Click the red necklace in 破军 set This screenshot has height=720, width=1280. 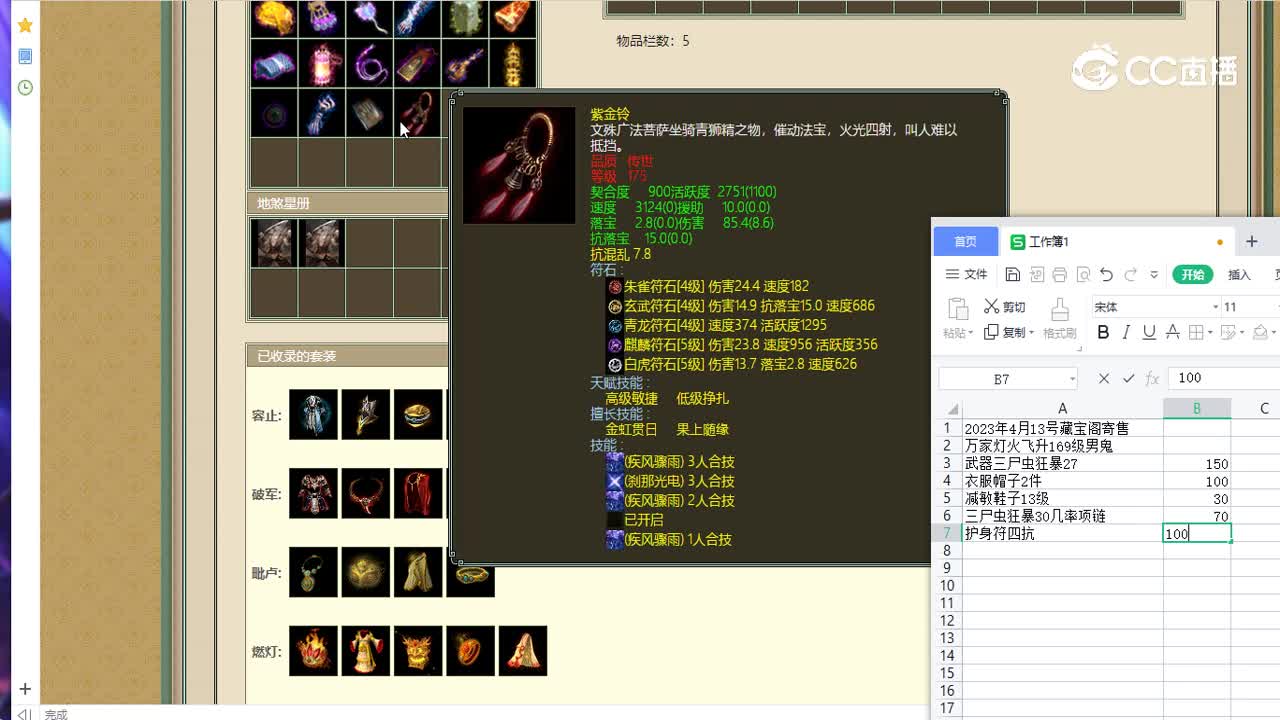(x=366, y=494)
